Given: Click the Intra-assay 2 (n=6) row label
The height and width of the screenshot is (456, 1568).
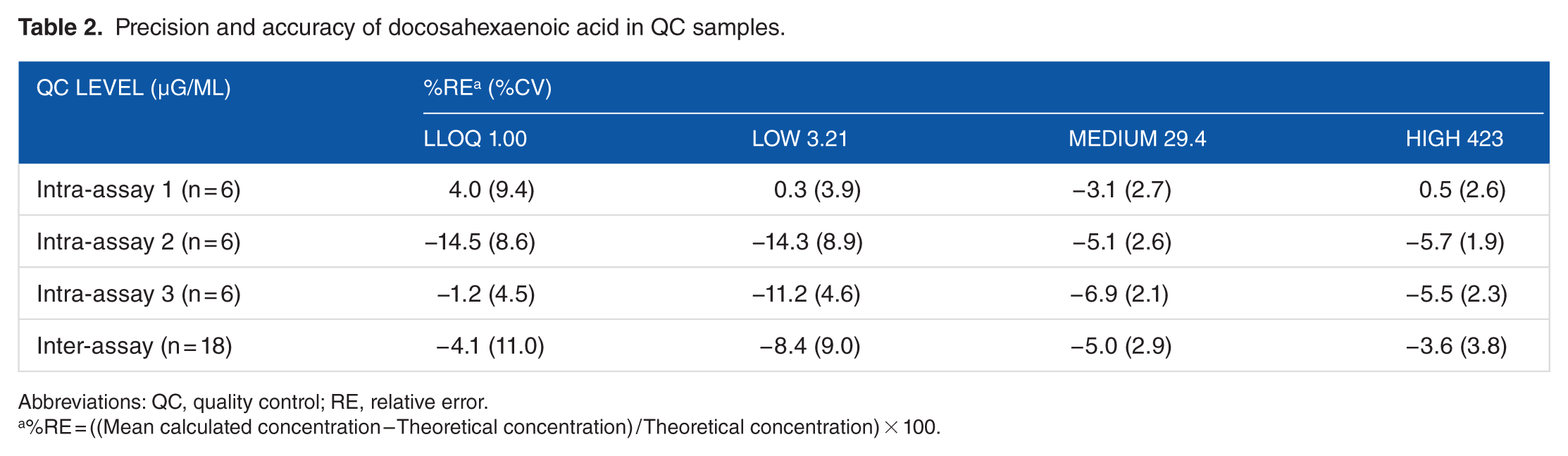Looking at the screenshot, I should 139,242.
